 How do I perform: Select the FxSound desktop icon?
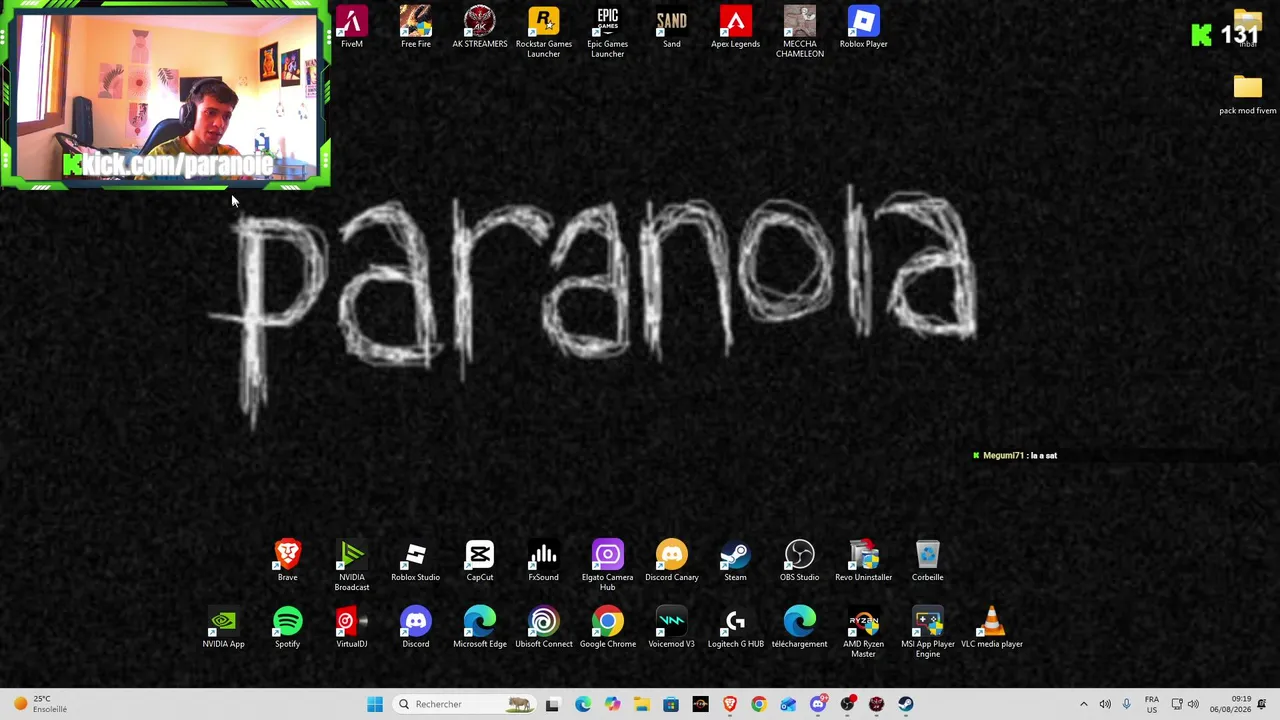544,561
